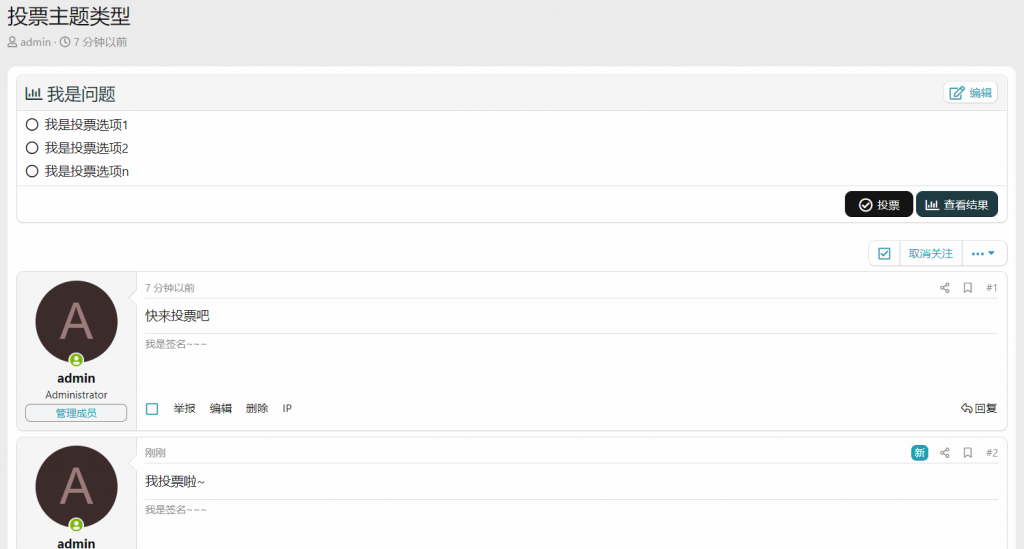Click 举报 report link on post #1
The height and width of the screenshot is (549, 1024).
tap(184, 409)
